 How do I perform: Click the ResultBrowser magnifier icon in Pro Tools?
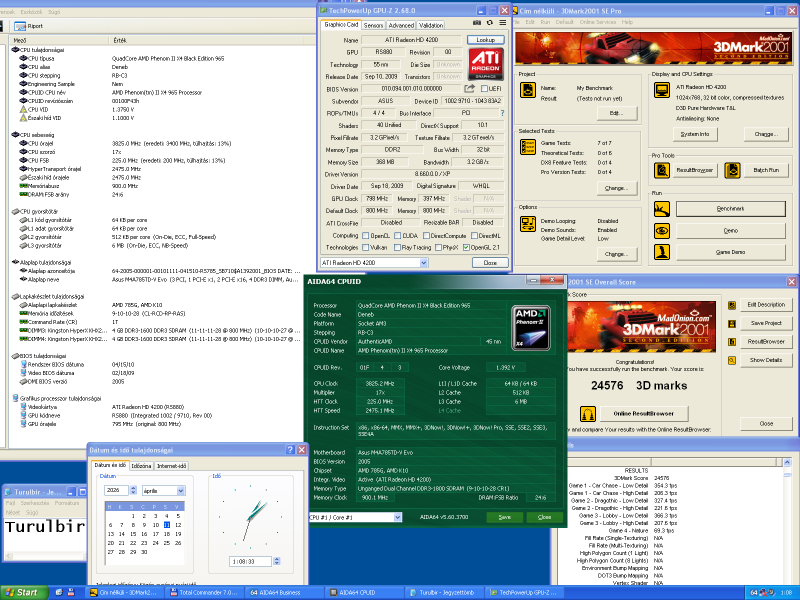pos(662,170)
